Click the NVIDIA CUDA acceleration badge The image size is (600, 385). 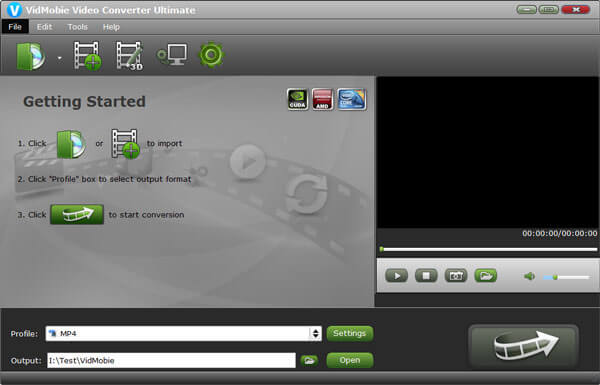(297, 100)
